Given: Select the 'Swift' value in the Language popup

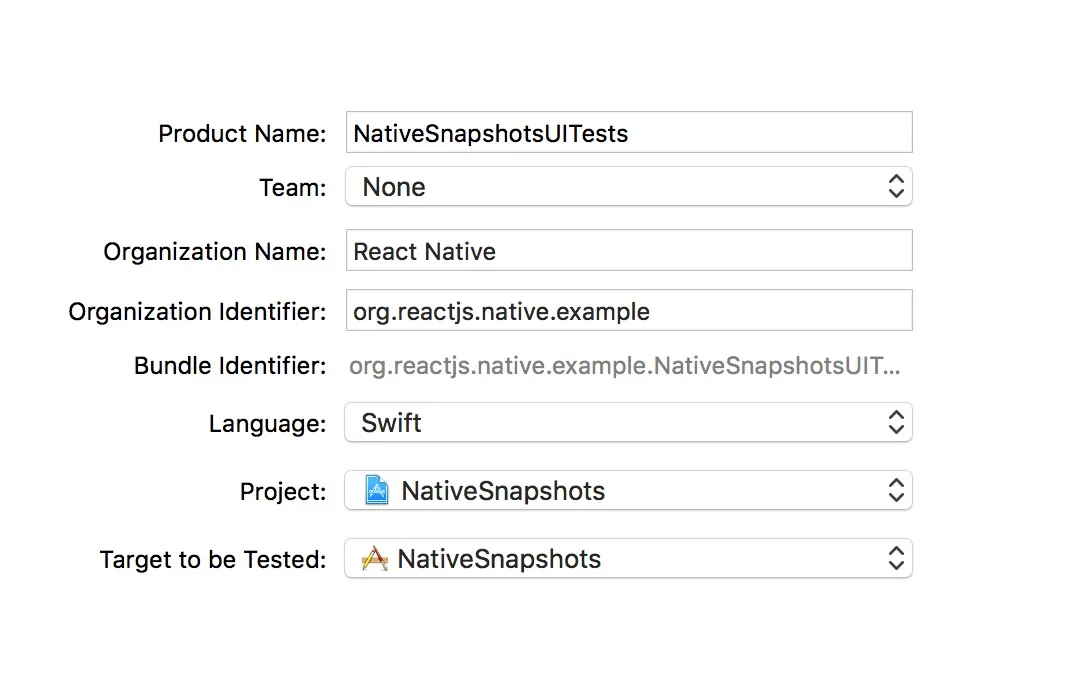Looking at the screenshot, I should point(391,423).
